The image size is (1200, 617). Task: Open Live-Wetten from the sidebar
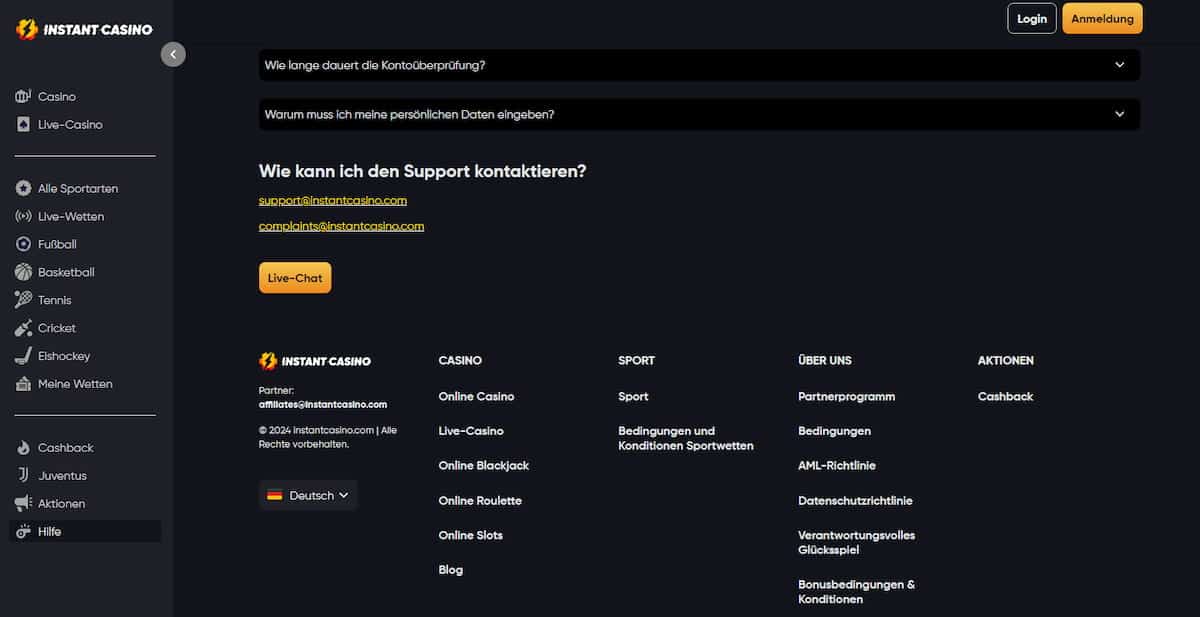23,216
